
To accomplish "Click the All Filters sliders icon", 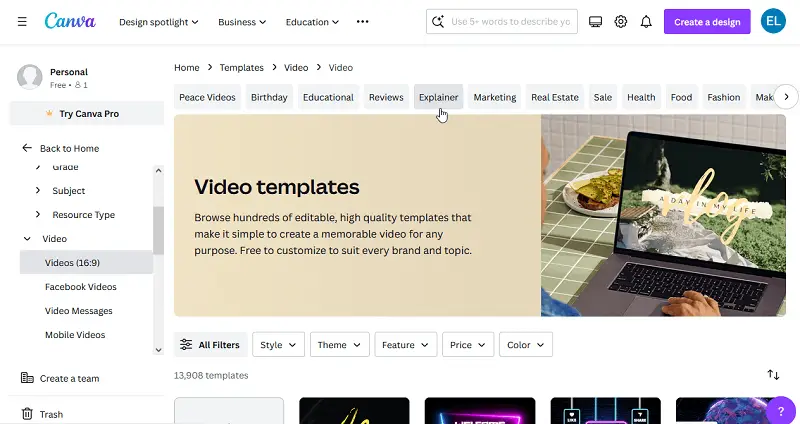I will coord(186,344).
